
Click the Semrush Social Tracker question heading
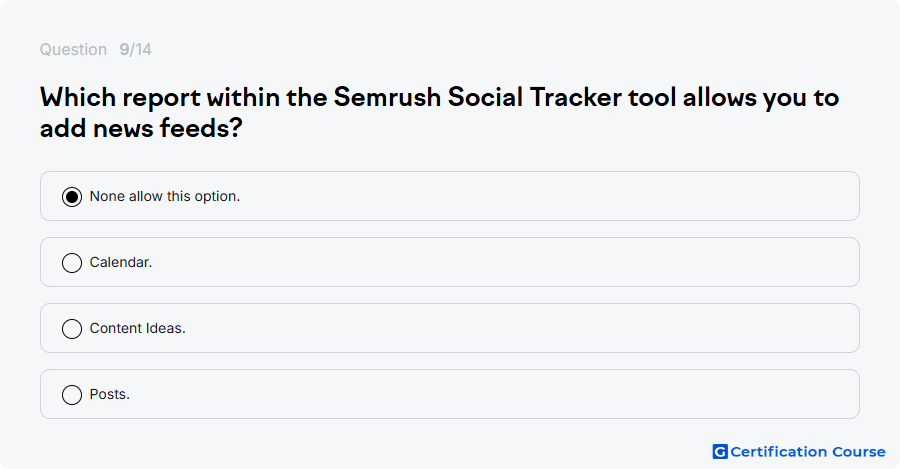click(440, 113)
